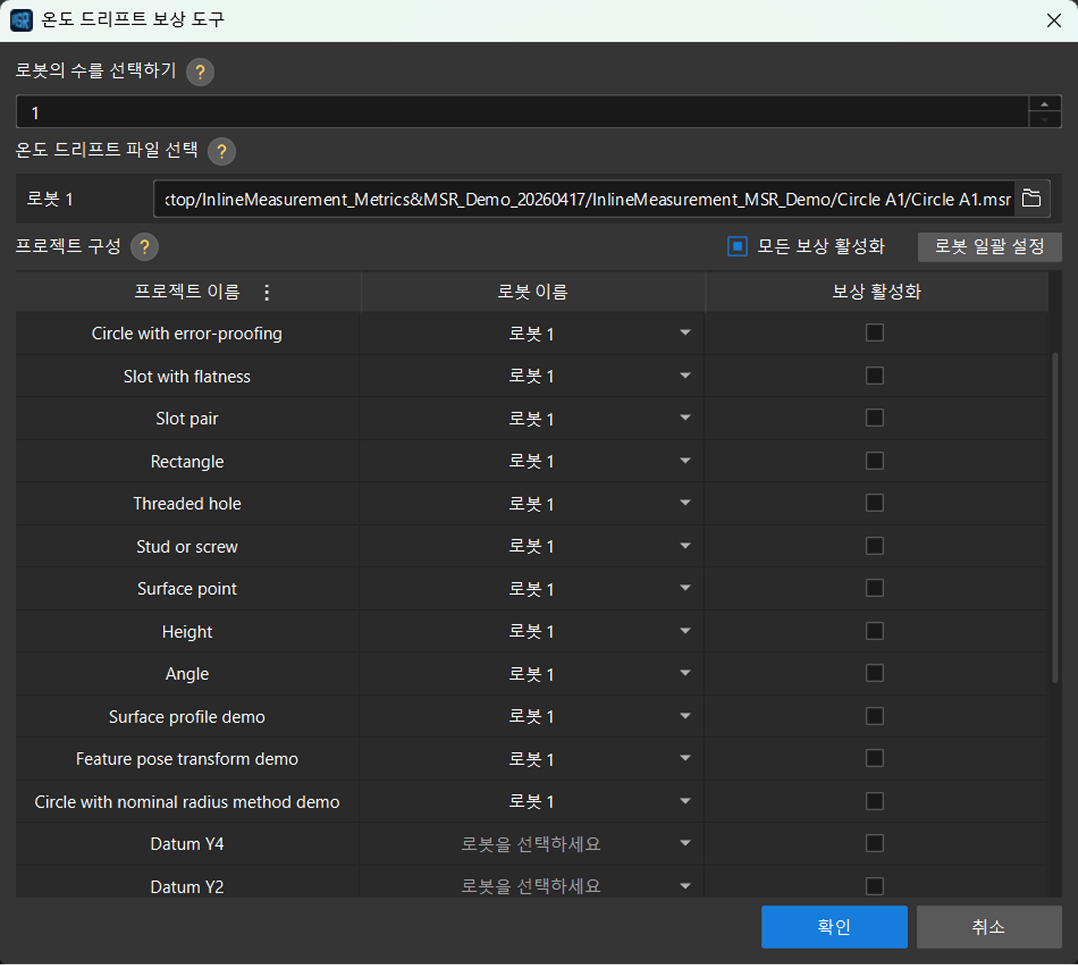Click 로봇 일괄 설정 button

point(989,246)
